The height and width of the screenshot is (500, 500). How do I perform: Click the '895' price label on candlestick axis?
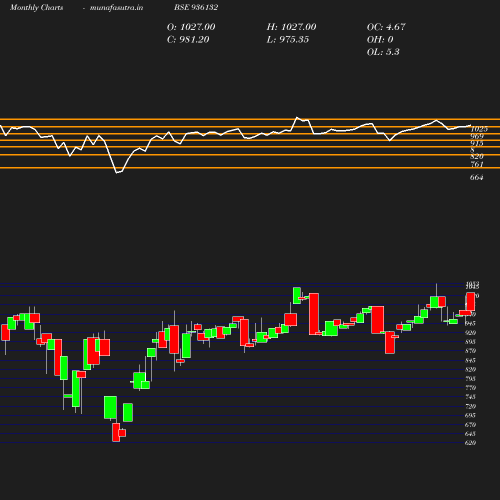[x=470, y=342]
